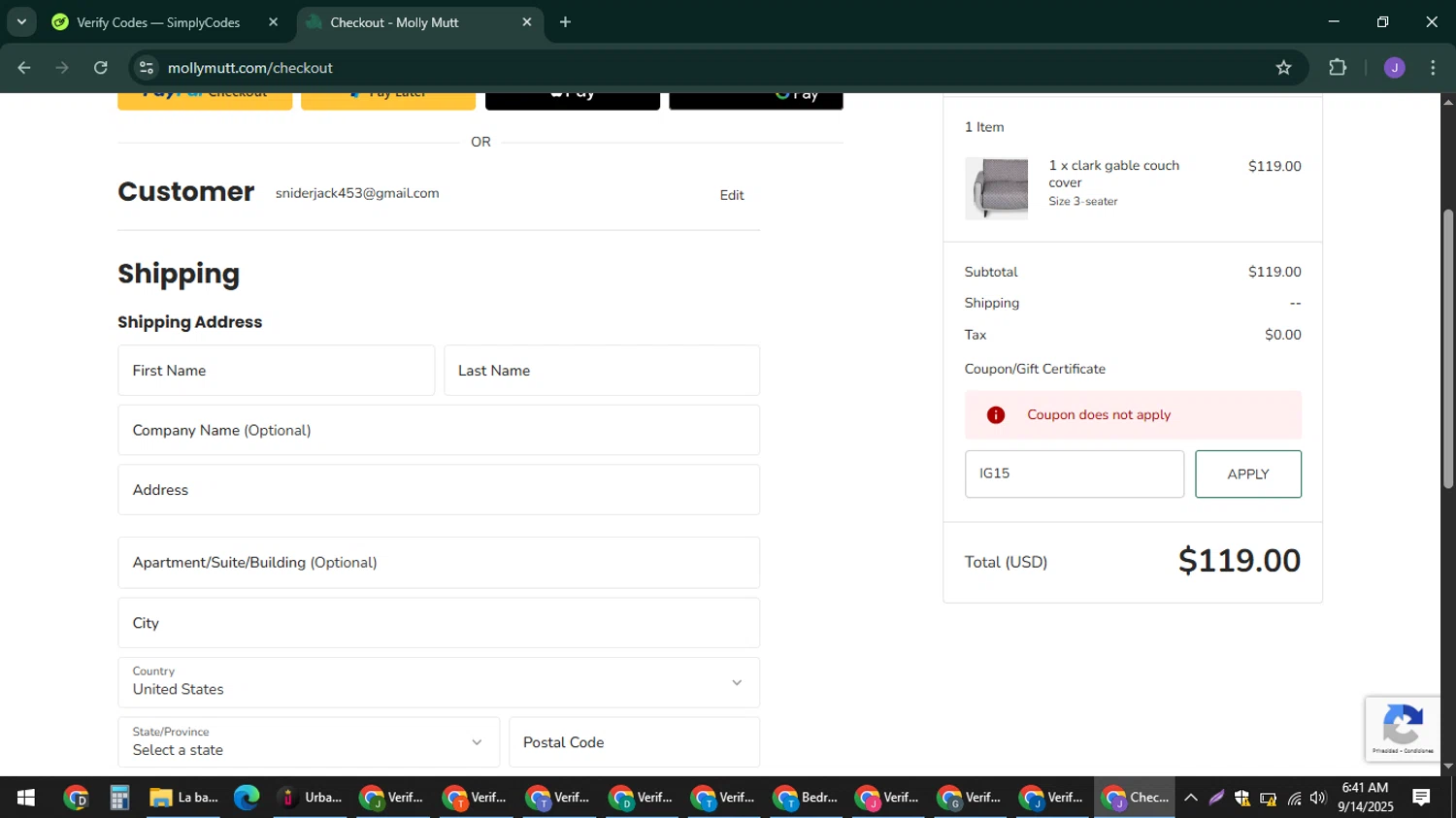Image resolution: width=1456 pixels, height=818 pixels.
Task: Switch to the Urba... taskbar window
Action: click(x=311, y=798)
